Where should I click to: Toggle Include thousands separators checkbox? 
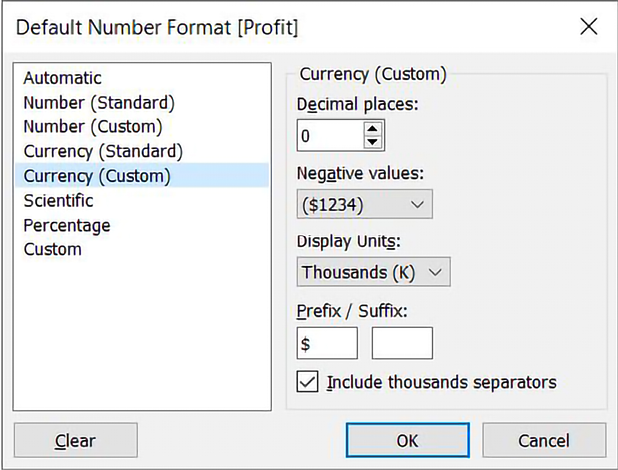pyautogui.click(x=309, y=382)
